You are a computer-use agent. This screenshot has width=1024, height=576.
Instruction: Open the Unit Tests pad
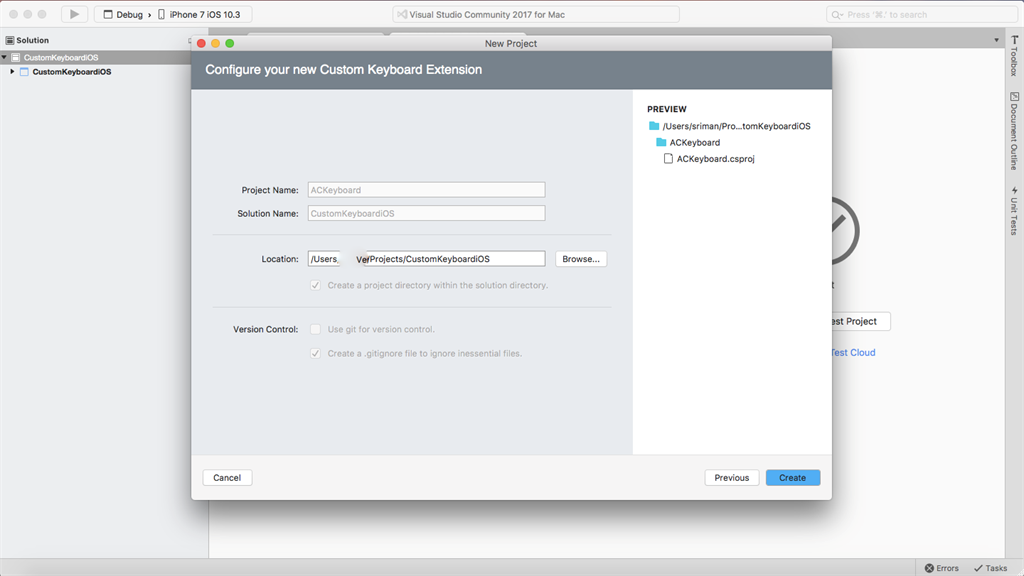(x=1013, y=210)
